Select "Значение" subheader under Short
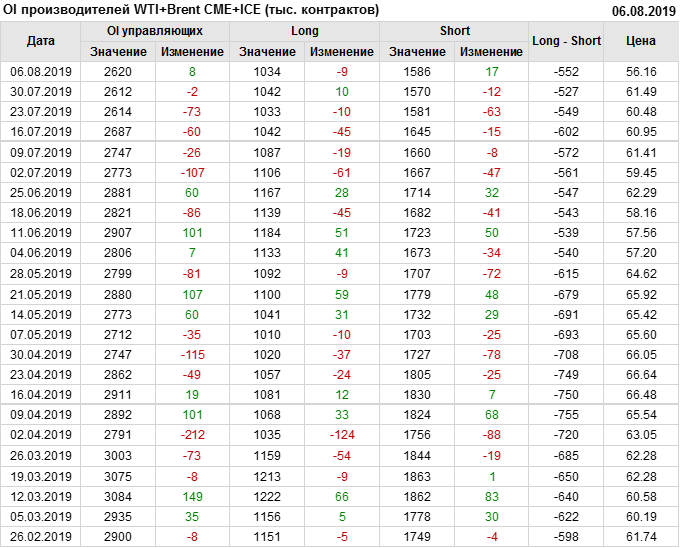The height and width of the screenshot is (548, 680). (x=417, y=51)
